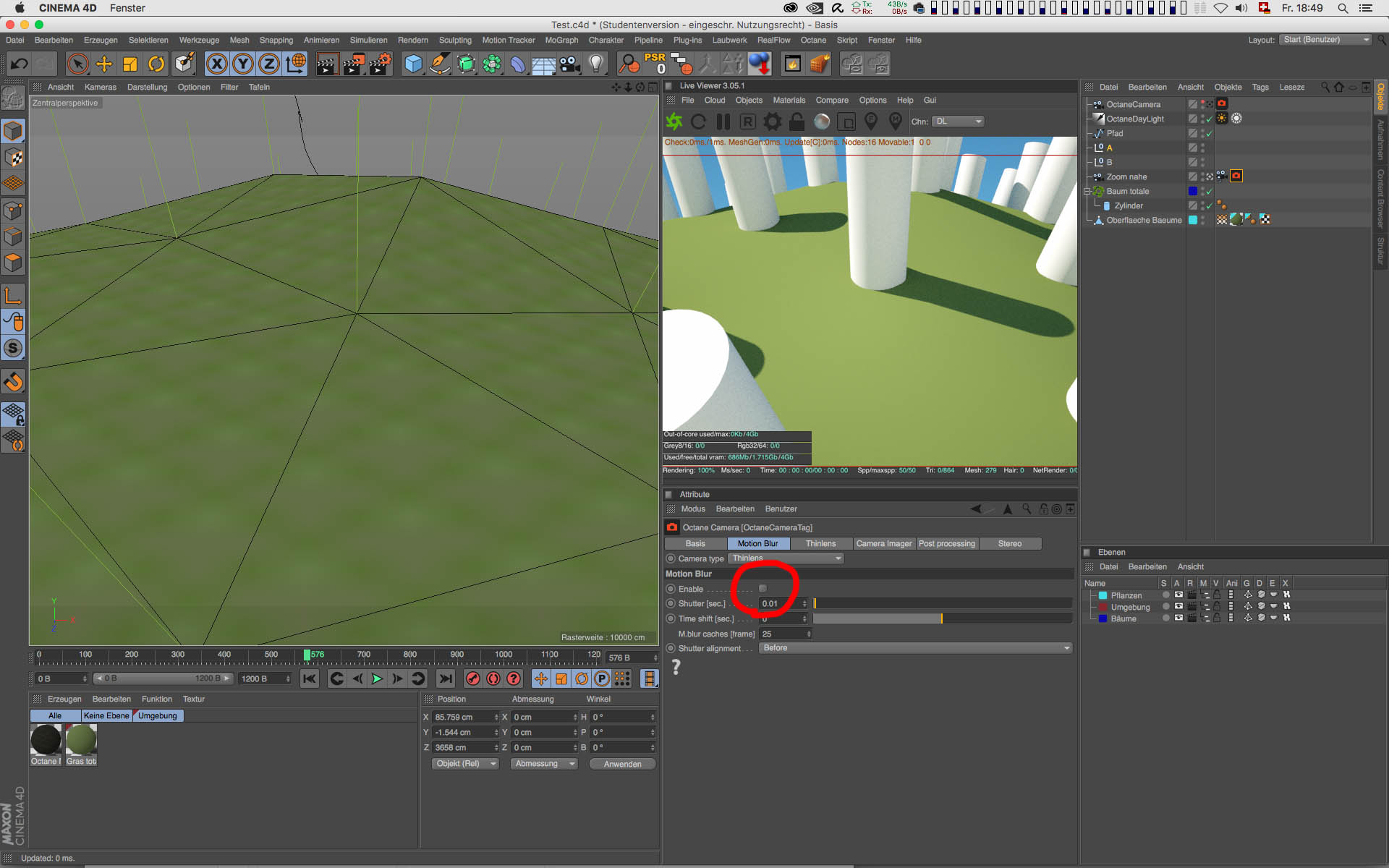Open the Chn DL channel dropdown
Viewport: 1389px width, 868px height.
(958, 122)
